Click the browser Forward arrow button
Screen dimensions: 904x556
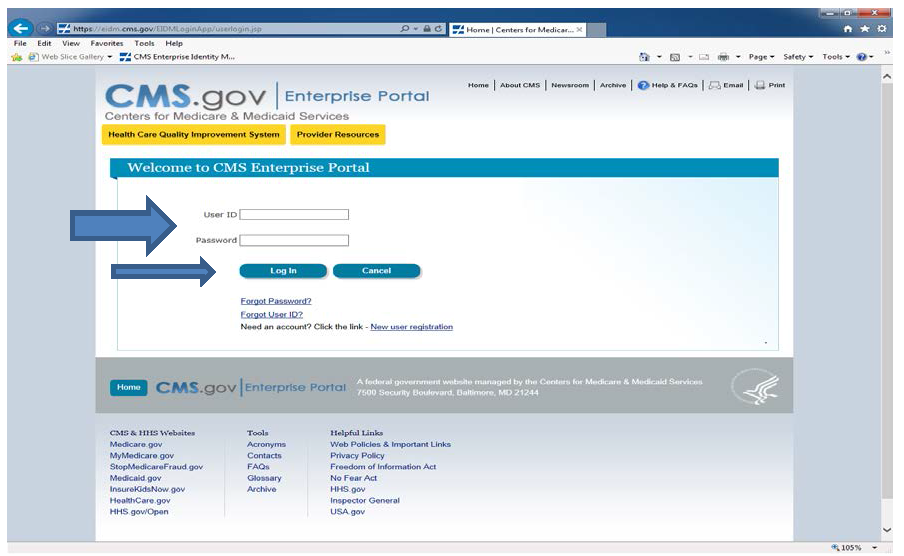coord(45,28)
